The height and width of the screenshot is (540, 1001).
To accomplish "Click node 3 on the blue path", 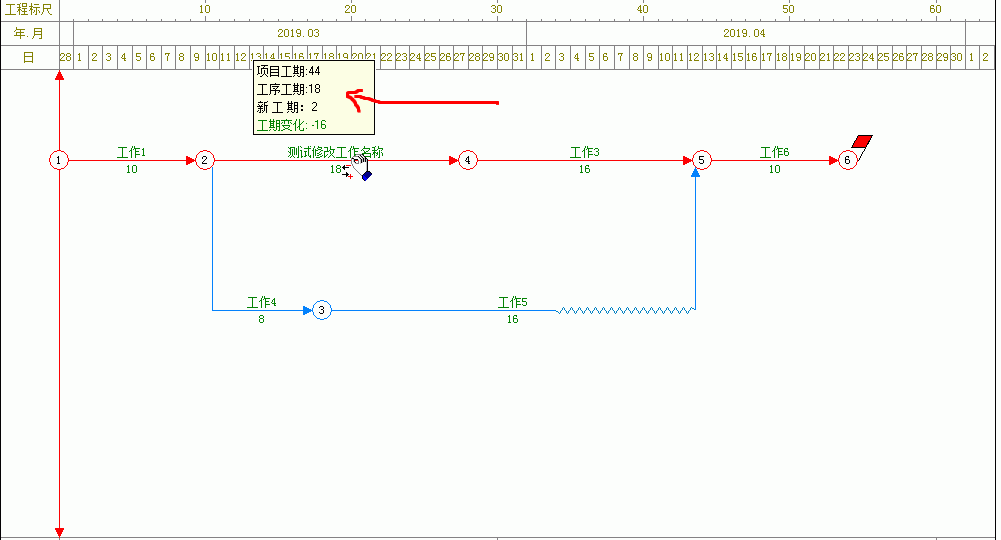I will [322, 310].
